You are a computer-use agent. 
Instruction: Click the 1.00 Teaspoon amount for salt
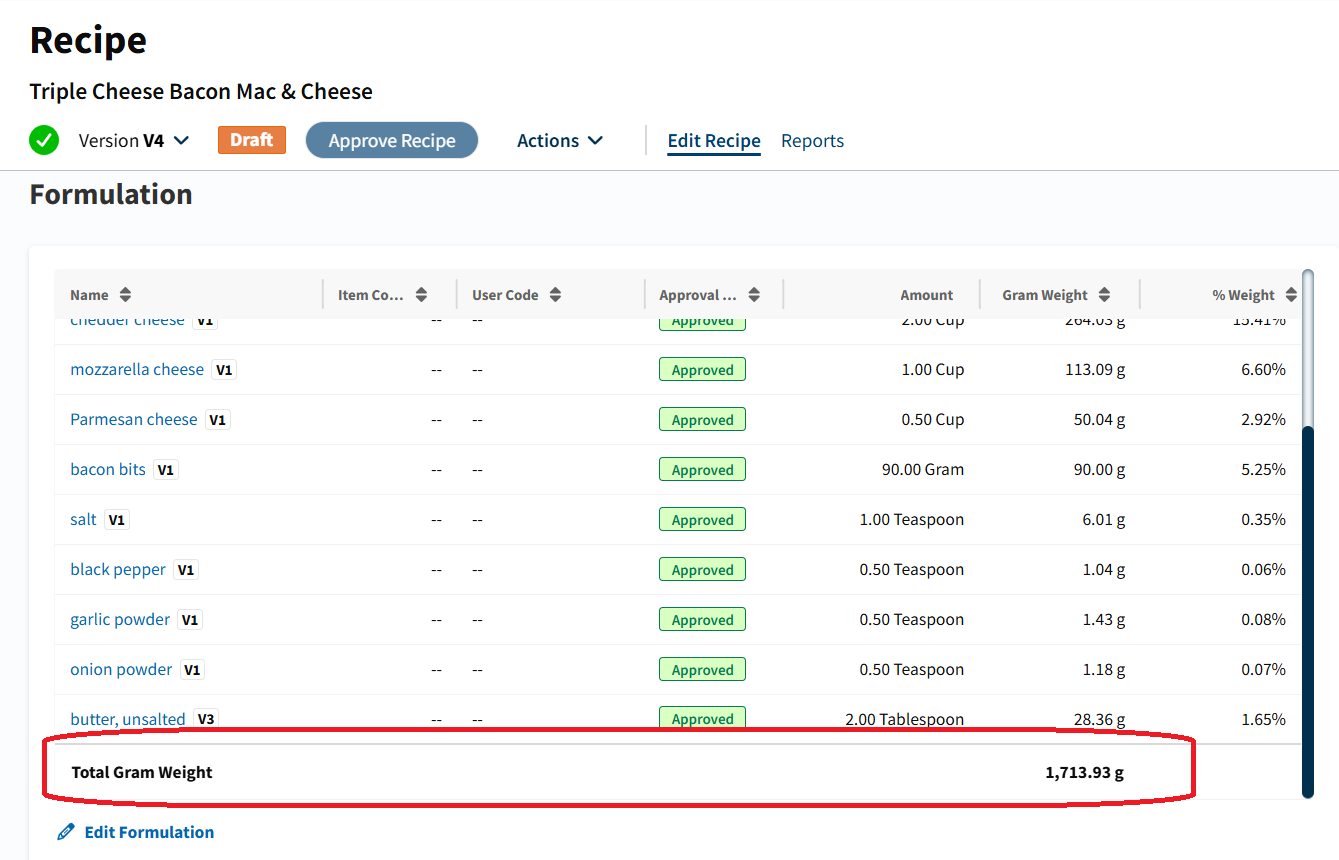coord(912,519)
